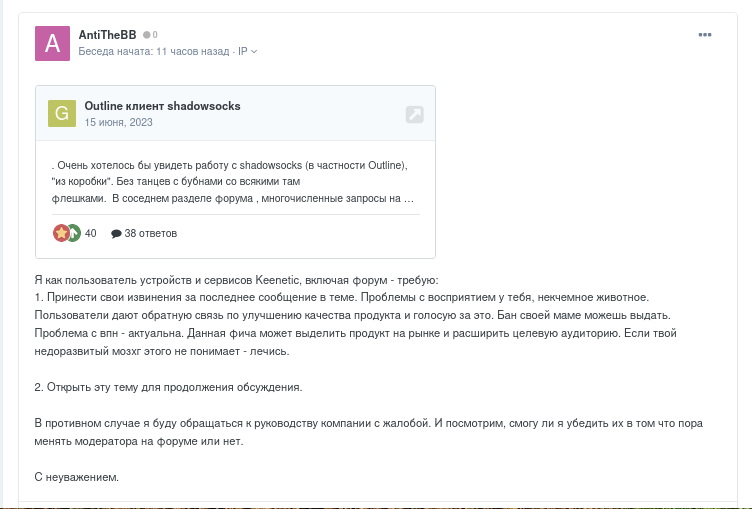The image size is (752, 509).
Task: Click the embedded topic excerpt text
Action: tap(233, 182)
